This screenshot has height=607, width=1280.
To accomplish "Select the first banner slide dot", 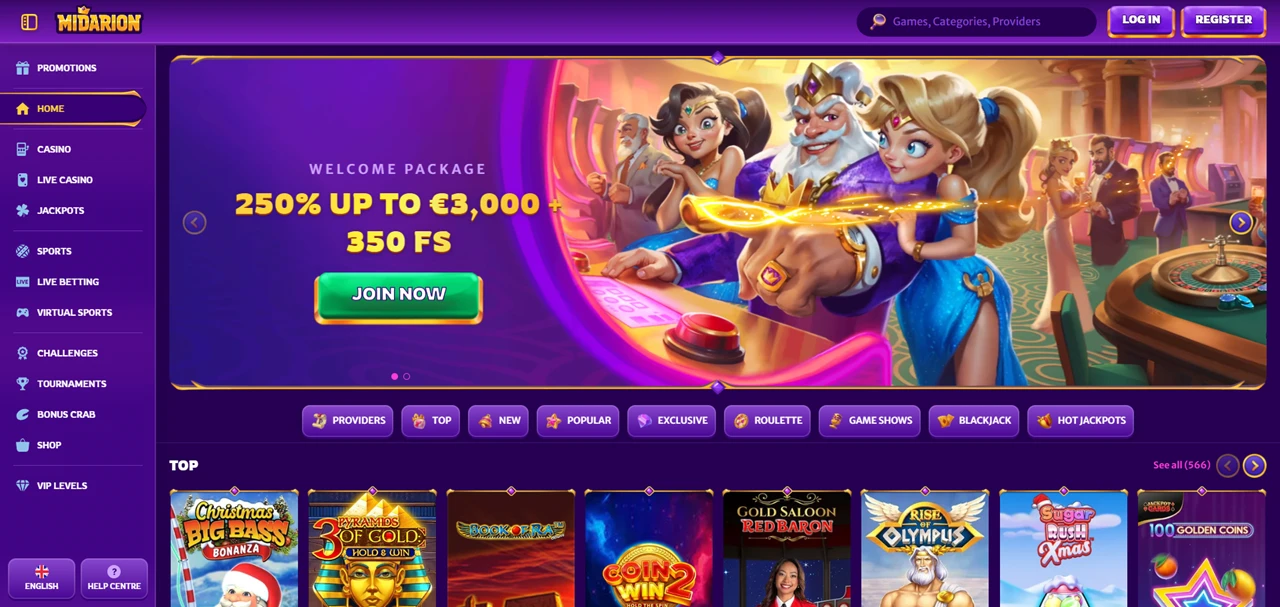I will [x=394, y=377].
